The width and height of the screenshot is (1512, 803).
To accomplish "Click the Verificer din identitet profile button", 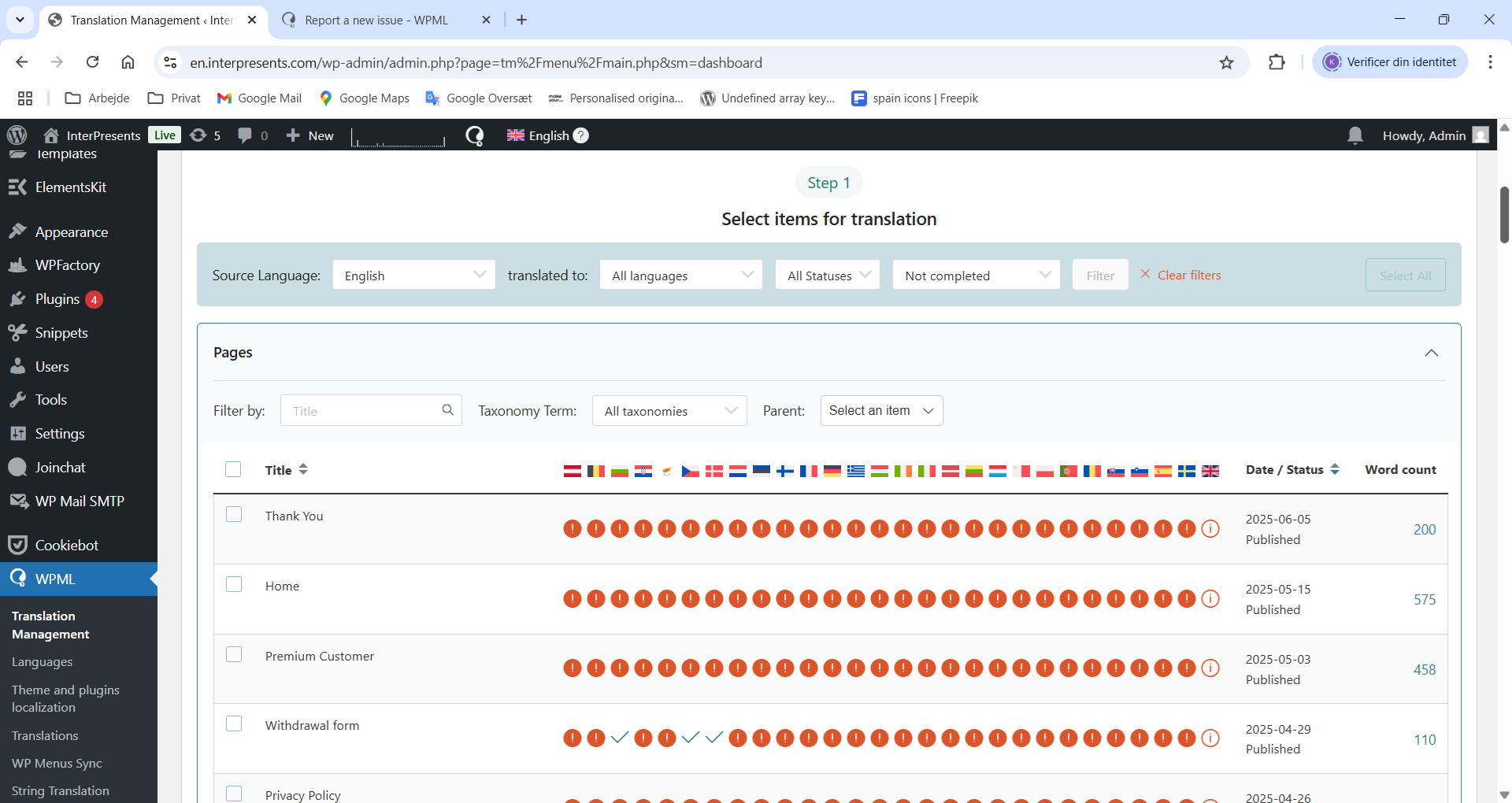I will point(1391,62).
